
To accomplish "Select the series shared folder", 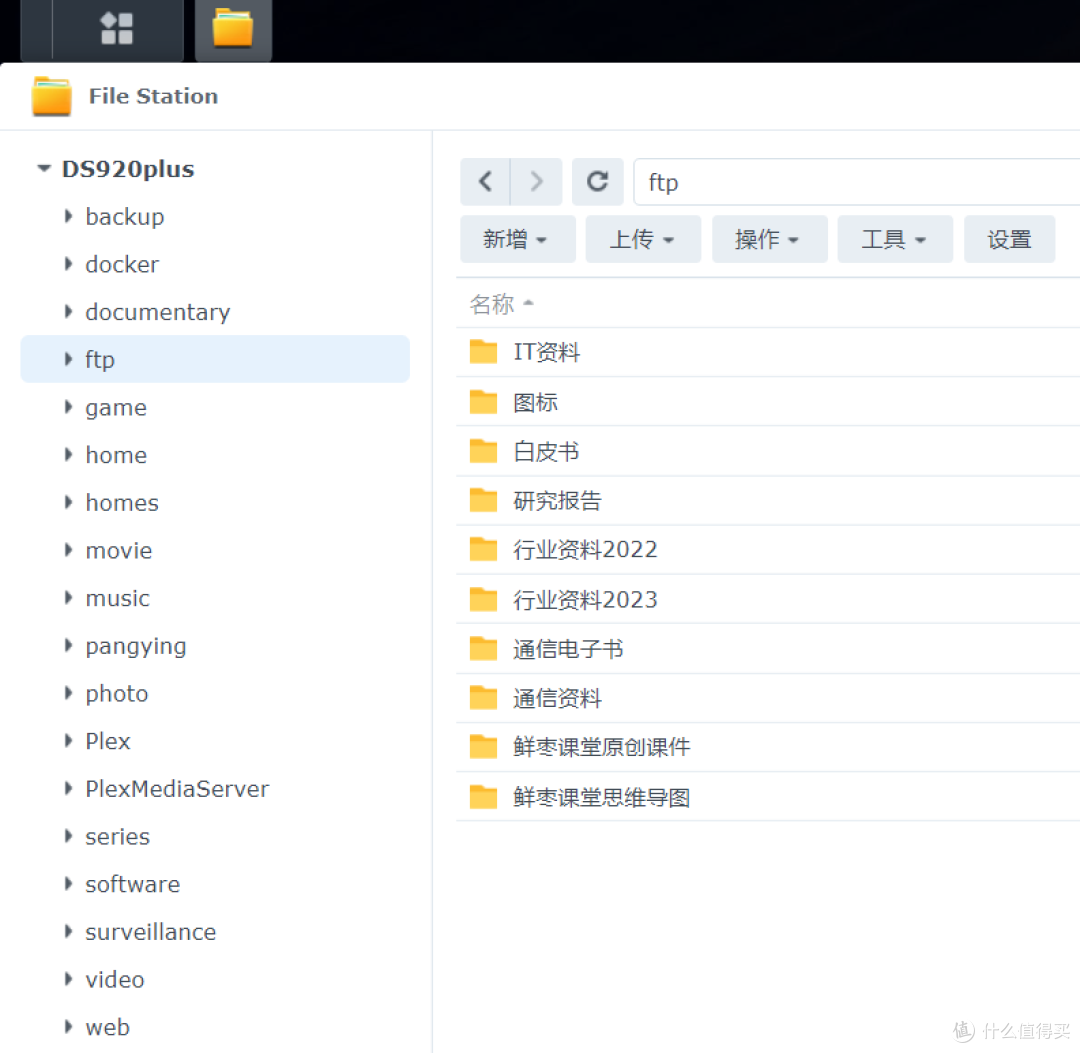I will tap(117, 836).
